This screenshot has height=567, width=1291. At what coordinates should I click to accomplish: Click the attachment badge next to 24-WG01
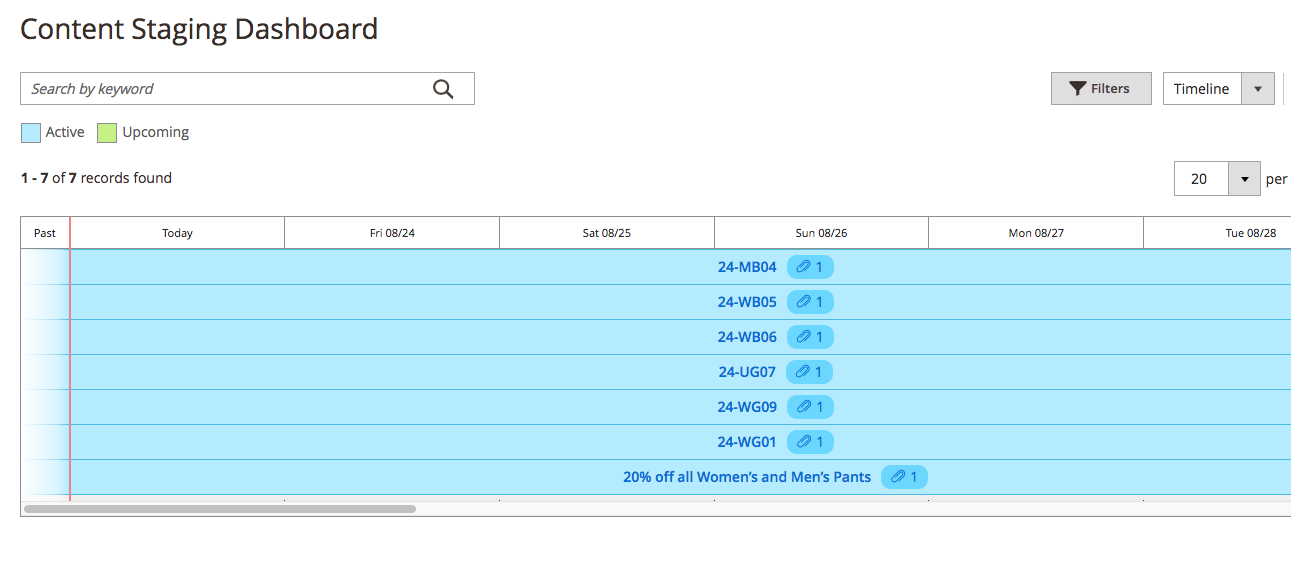coord(810,442)
